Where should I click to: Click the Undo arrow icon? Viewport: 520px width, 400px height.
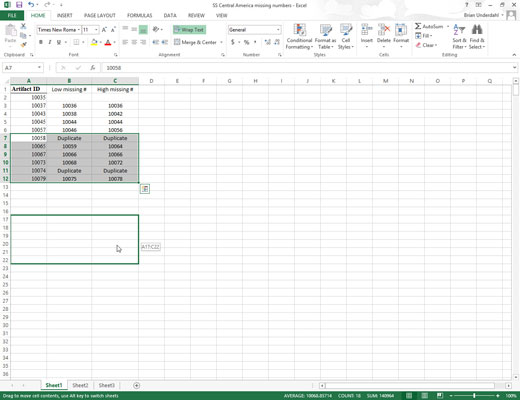click(31, 5)
